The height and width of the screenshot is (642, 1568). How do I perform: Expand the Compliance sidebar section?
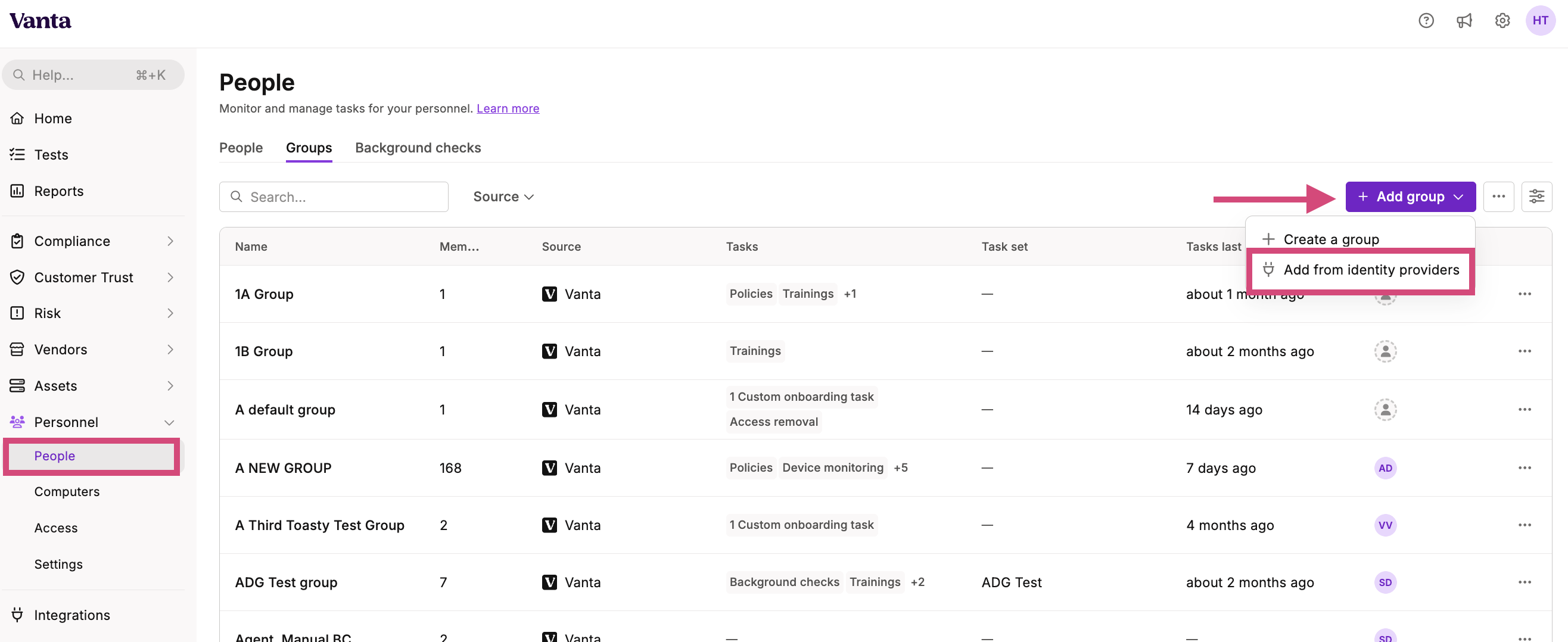[x=92, y=242]
